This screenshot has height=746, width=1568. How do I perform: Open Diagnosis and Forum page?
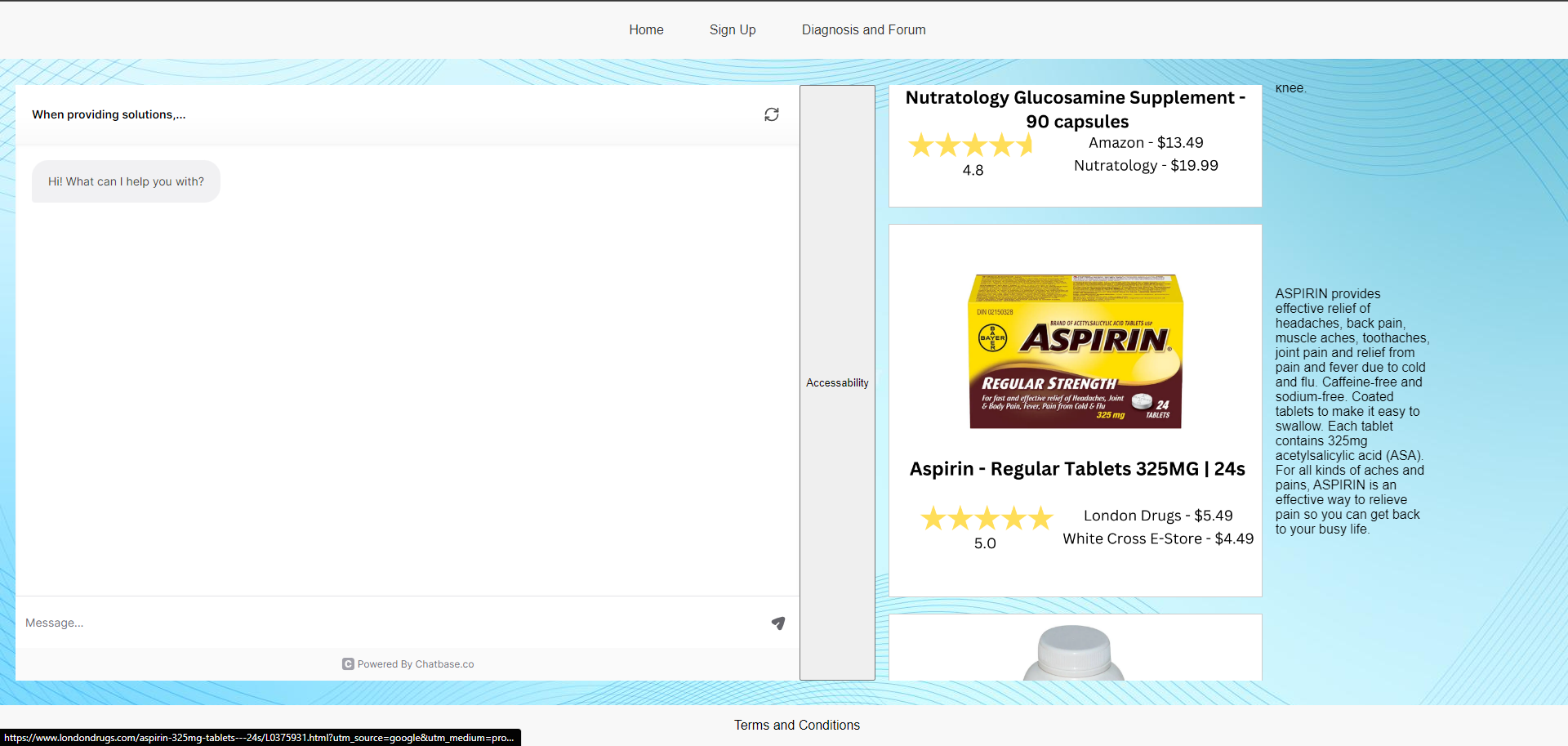point(863,29)
